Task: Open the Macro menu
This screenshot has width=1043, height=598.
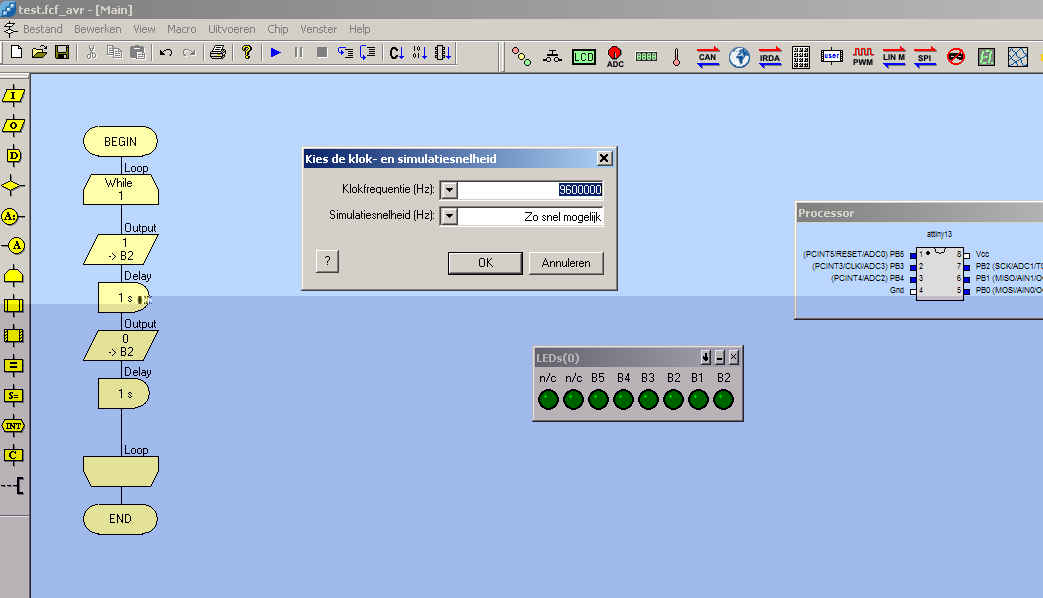Action: pos(182,29)
